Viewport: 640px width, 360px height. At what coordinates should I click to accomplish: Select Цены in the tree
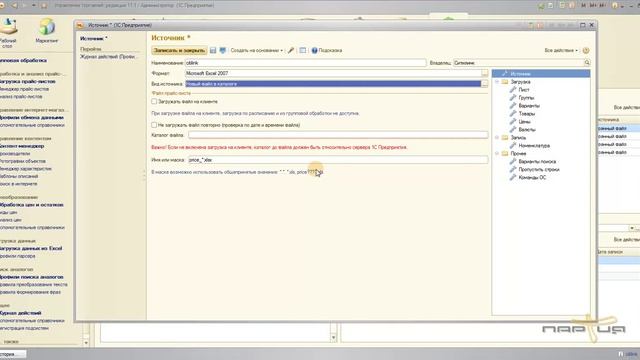[x=524, y=122]
